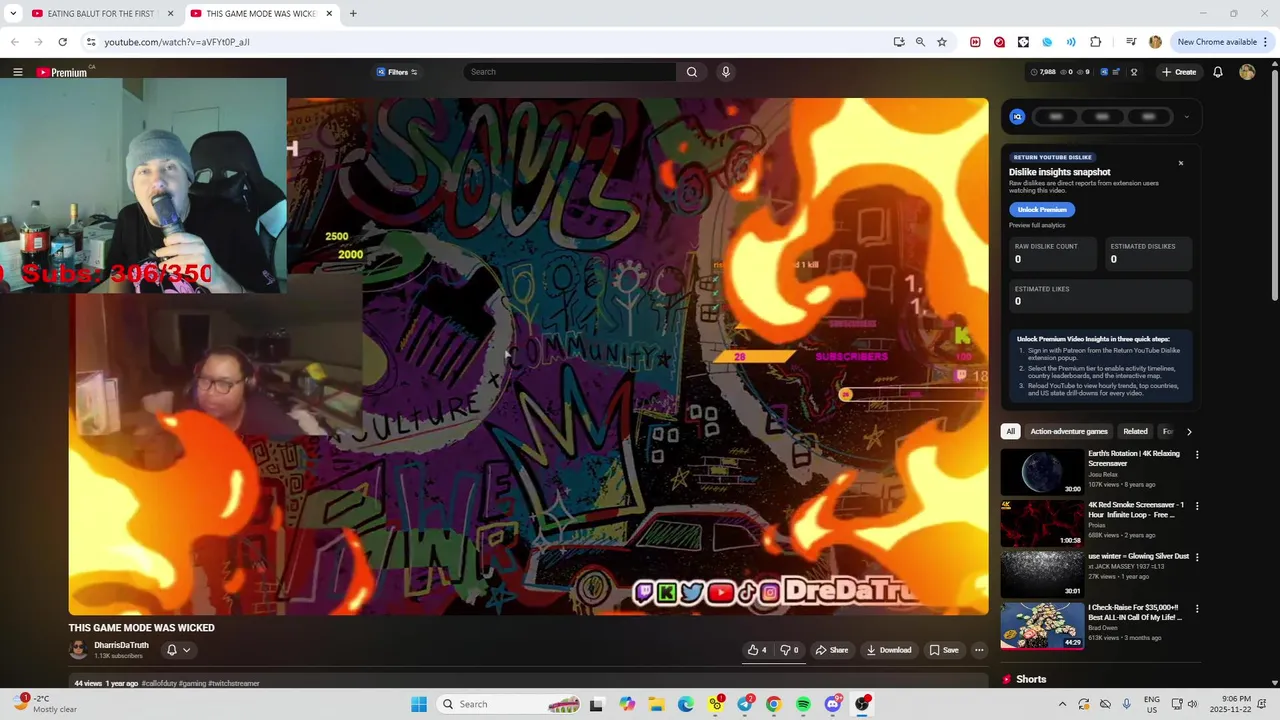Open I Check-Raise For $35,000 thumbnail
The image size is (1280, 720).
tap(1042, 625)
